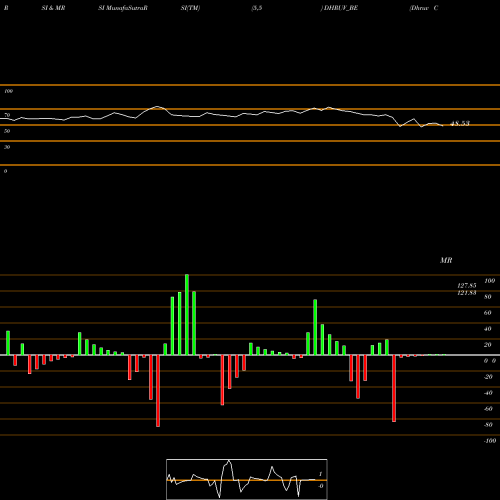
Task: Click the MR axis label -80
Action: coord(488,425)
